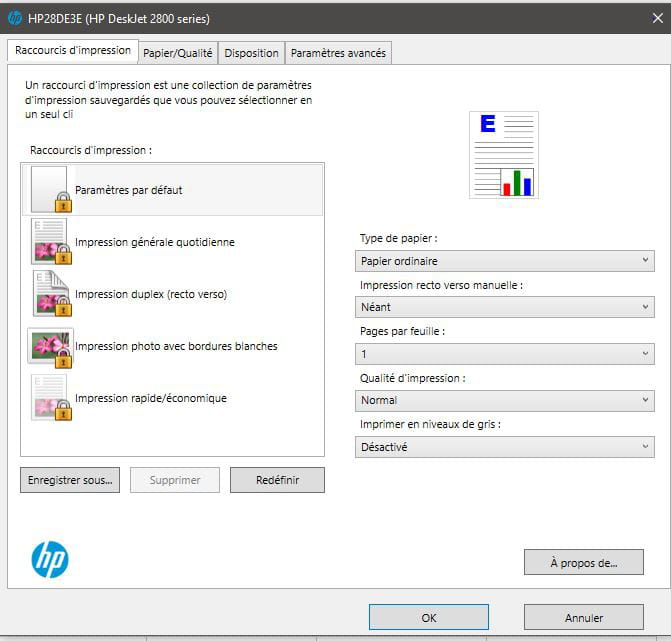
Task: Open the Disposition tab
Action: (251, 53)
